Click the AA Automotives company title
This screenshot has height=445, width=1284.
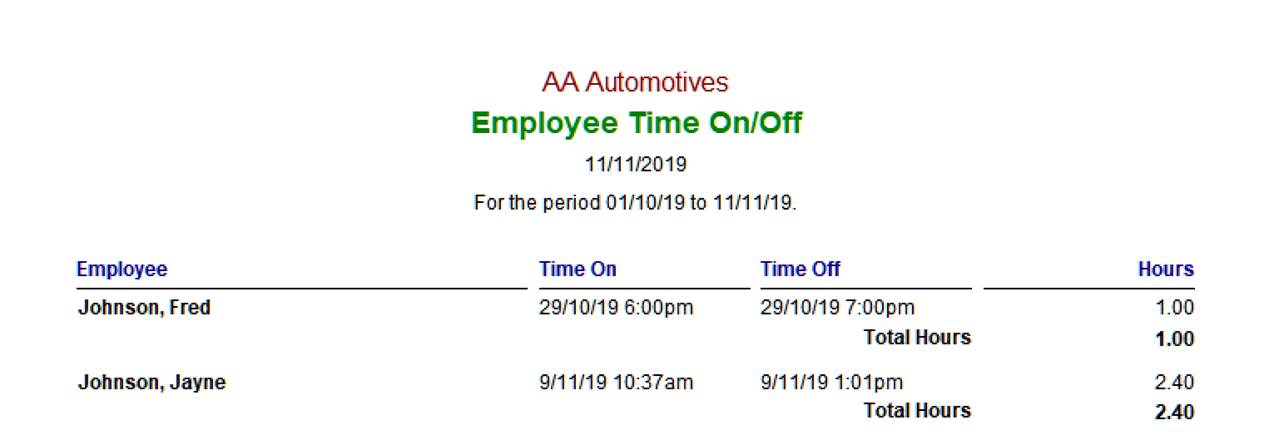coord(635,82)
